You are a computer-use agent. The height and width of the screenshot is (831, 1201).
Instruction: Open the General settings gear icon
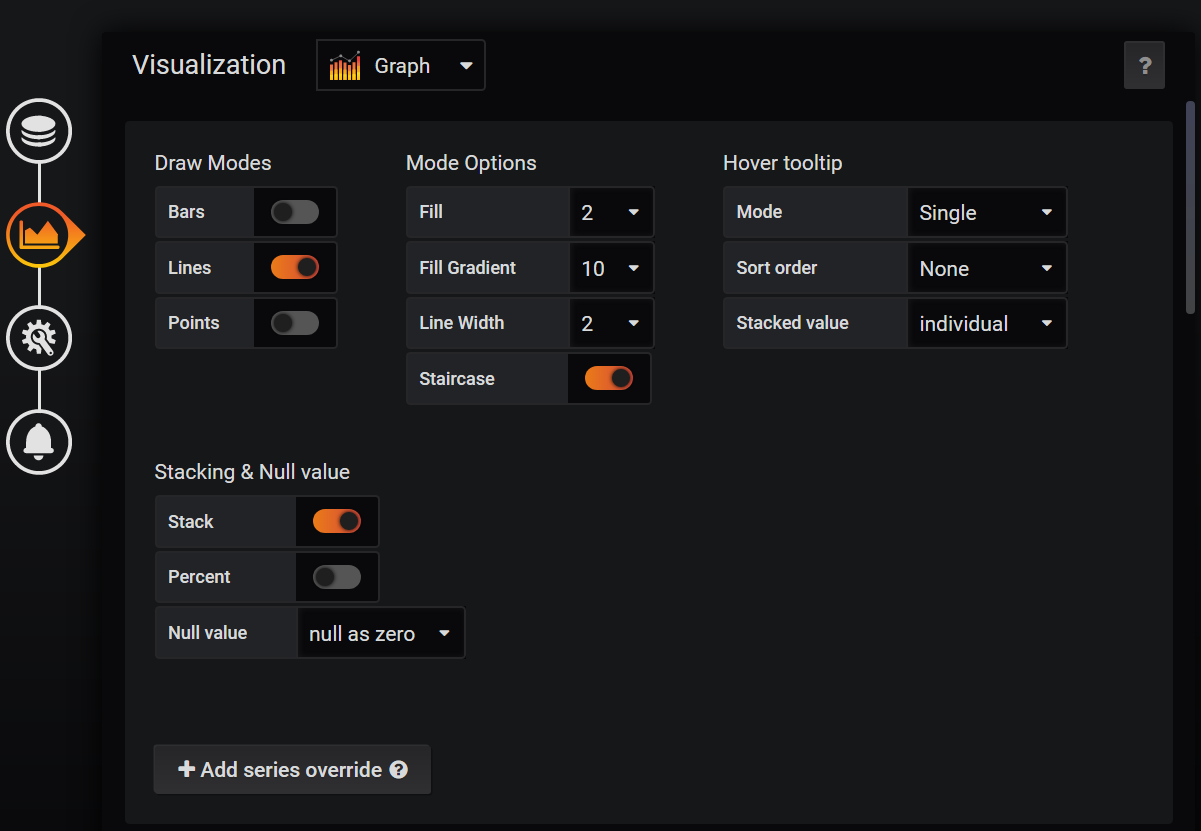click(x=39, y=338)
